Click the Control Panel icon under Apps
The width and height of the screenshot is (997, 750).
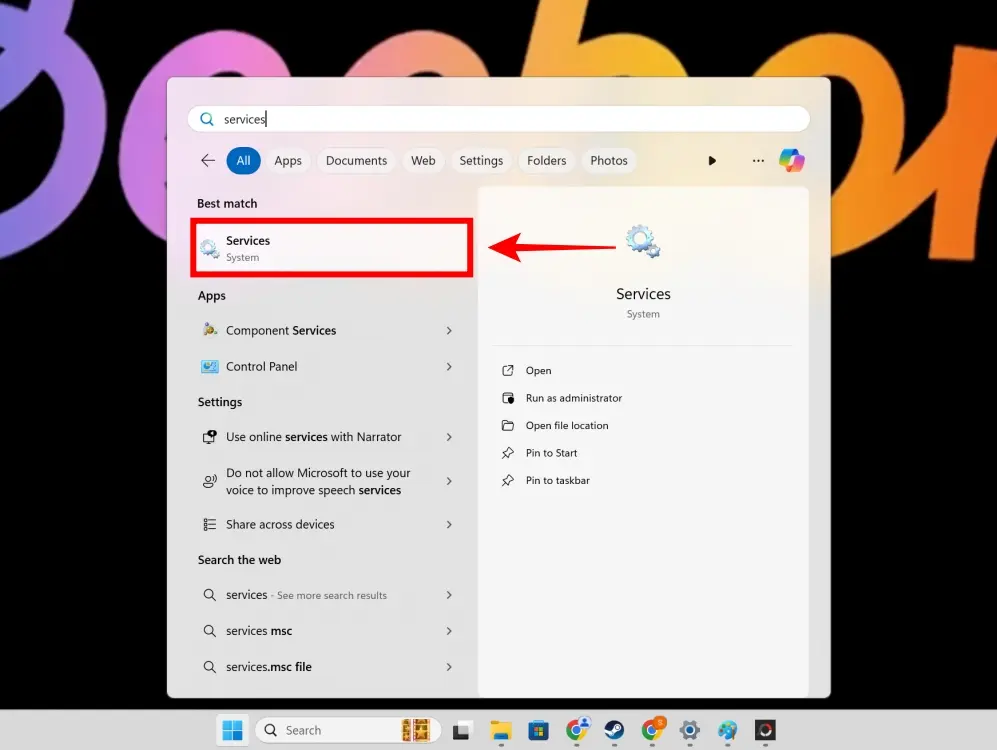coord(210,366)
